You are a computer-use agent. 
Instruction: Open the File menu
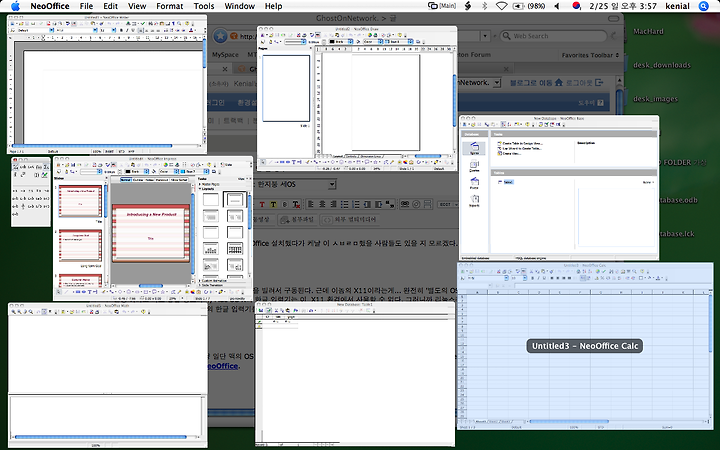pos(86,6)
